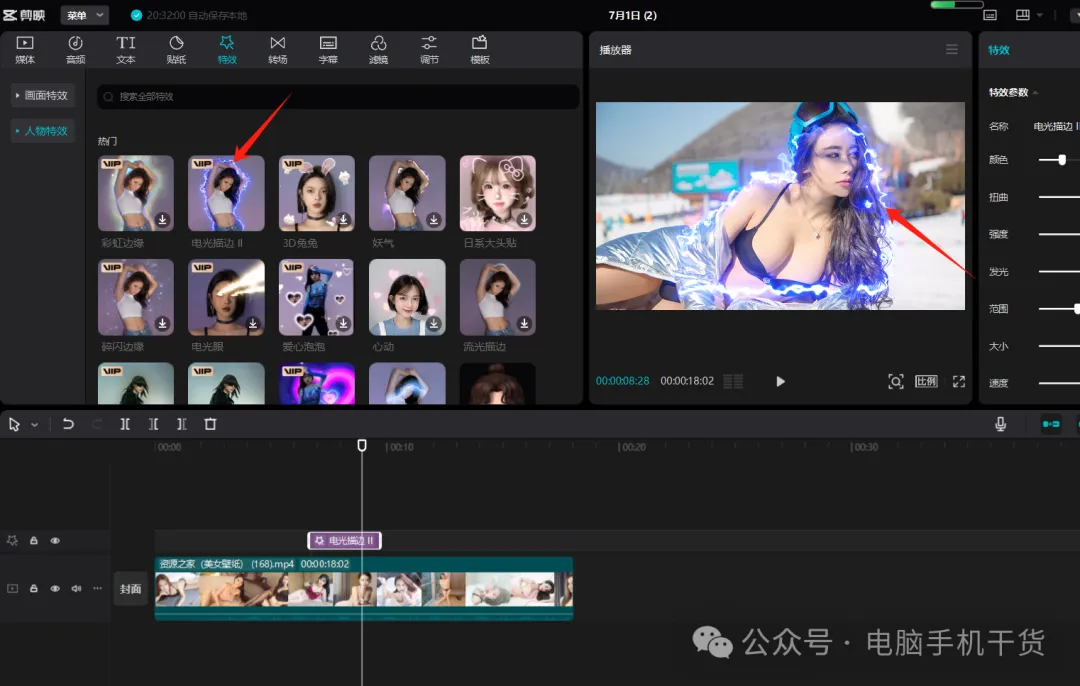
Task: Open the 比例 aspect ratio button
Action: (926, 382)
